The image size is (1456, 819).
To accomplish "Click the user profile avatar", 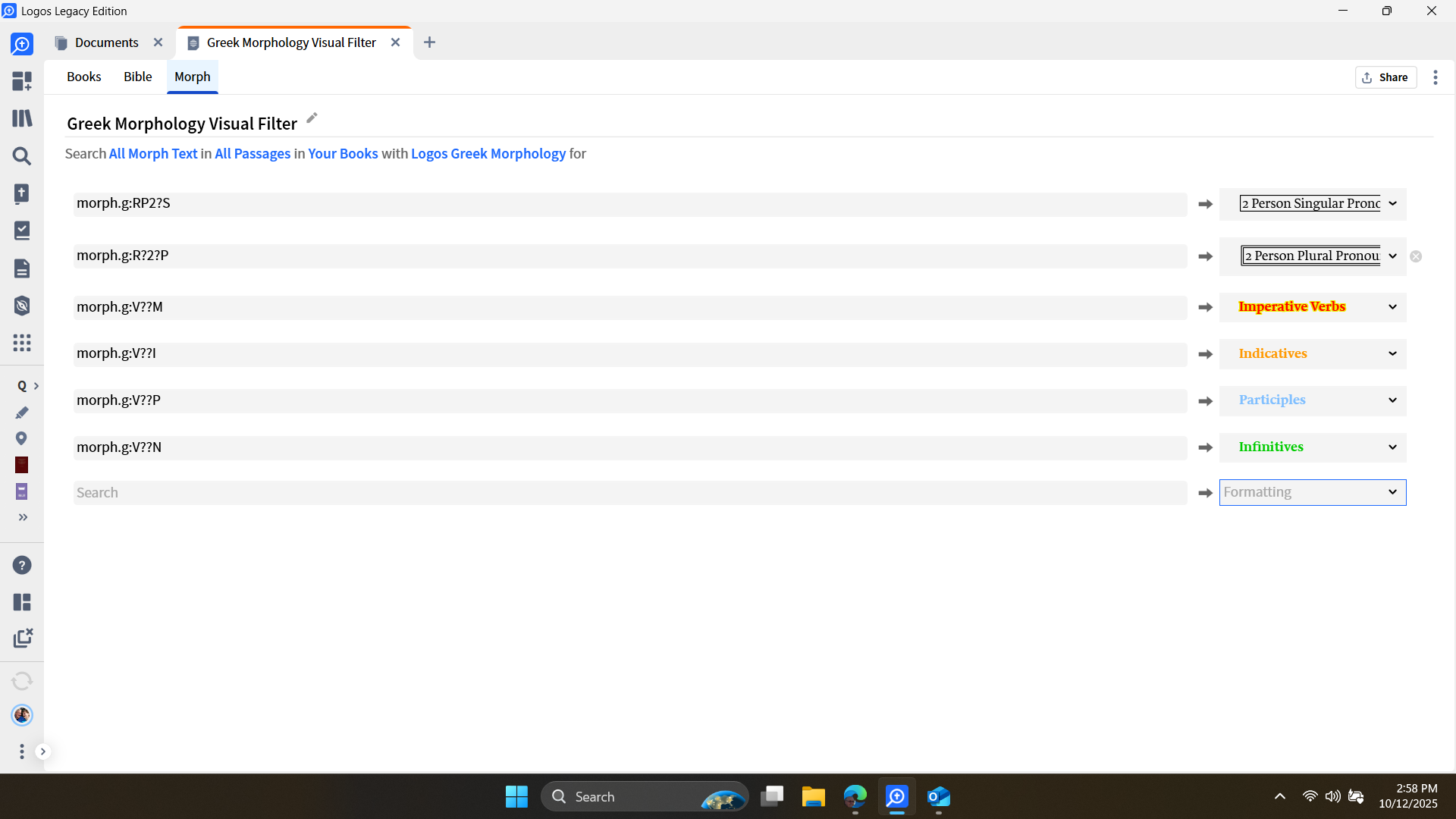I will coord(22,715).
